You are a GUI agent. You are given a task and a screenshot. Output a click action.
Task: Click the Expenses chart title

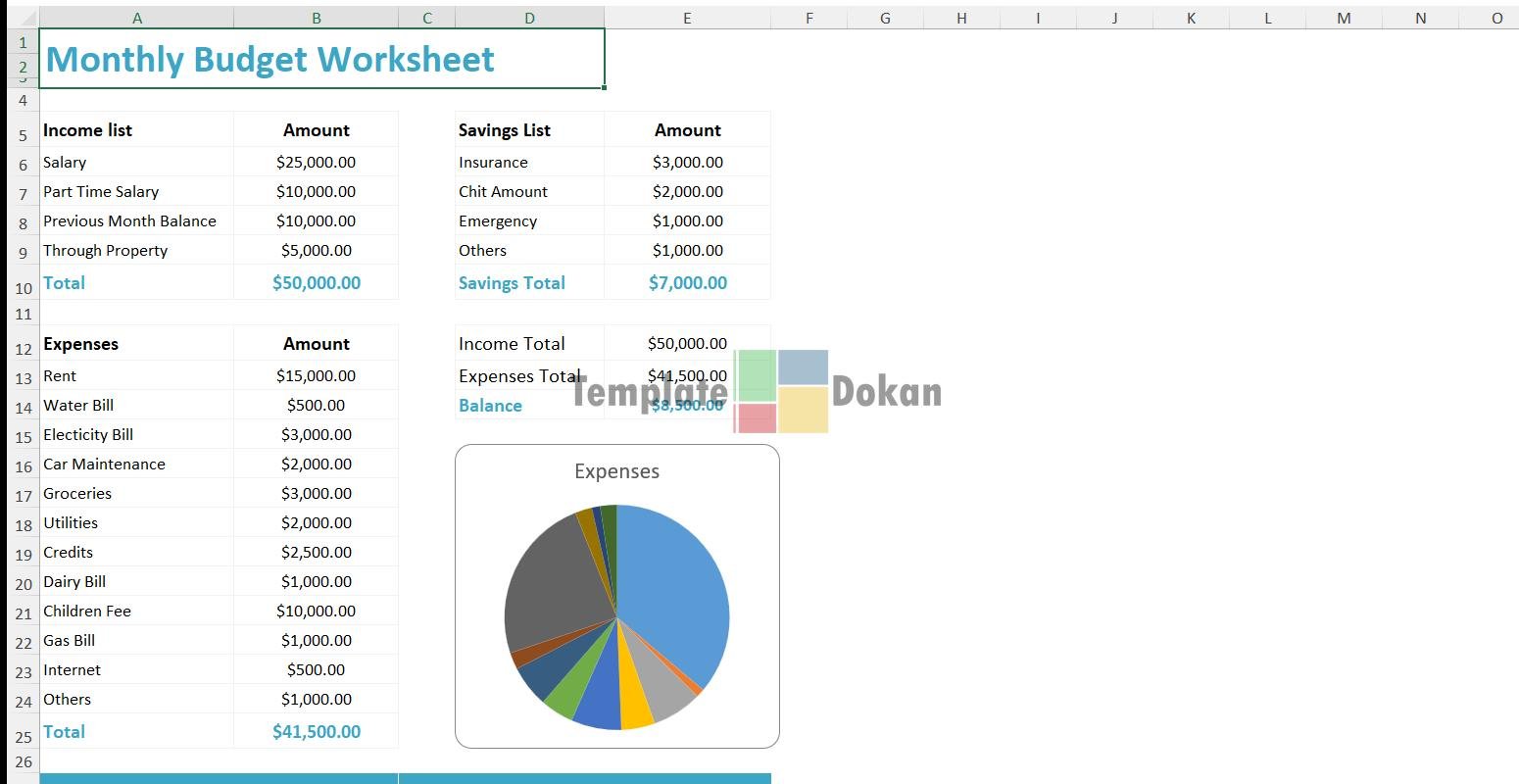(x=616, y=471)
